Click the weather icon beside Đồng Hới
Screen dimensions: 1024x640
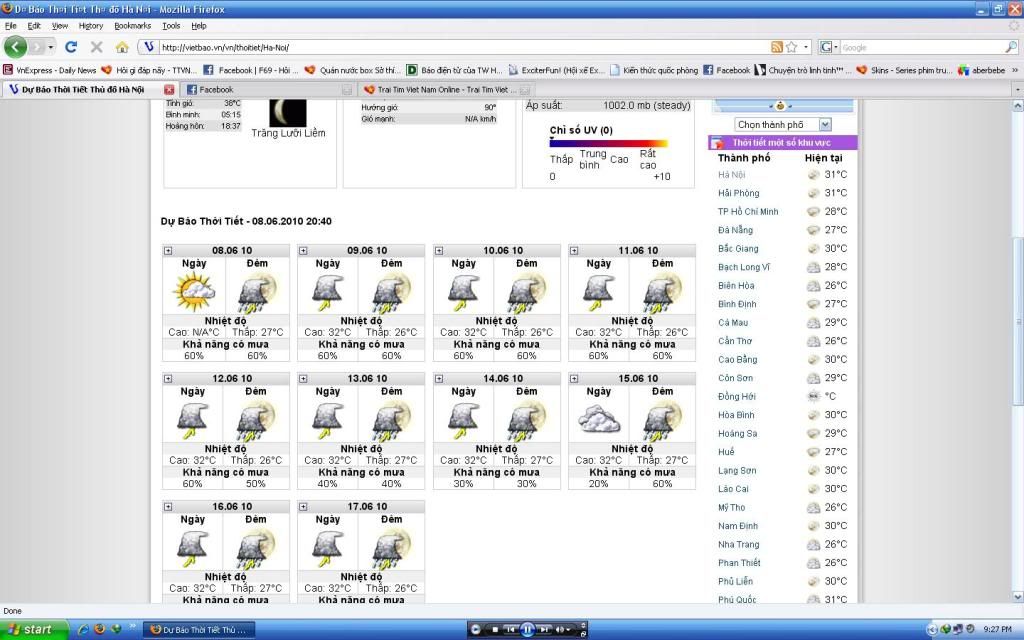(x=813, y=396)
